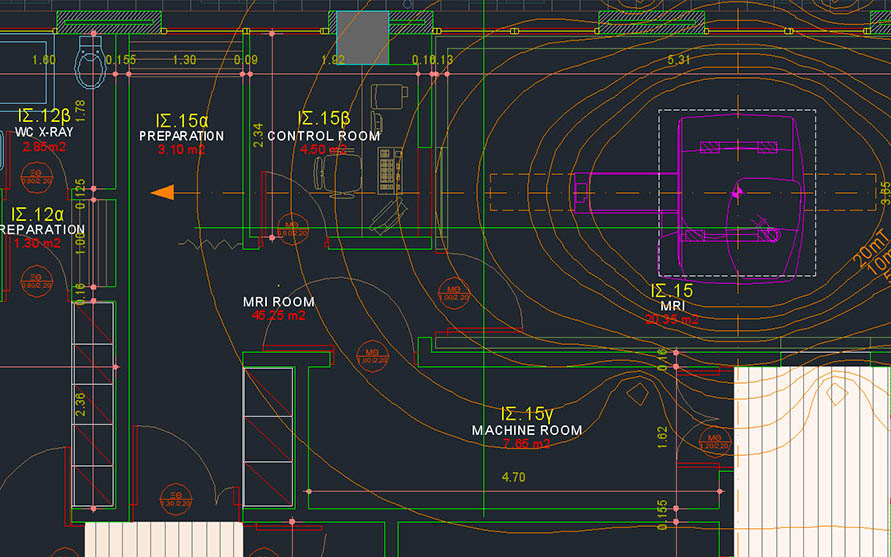This screenshot has width=891, height=557.
Task: Select the magenta MRI scanner block
Action: (738, 193)
